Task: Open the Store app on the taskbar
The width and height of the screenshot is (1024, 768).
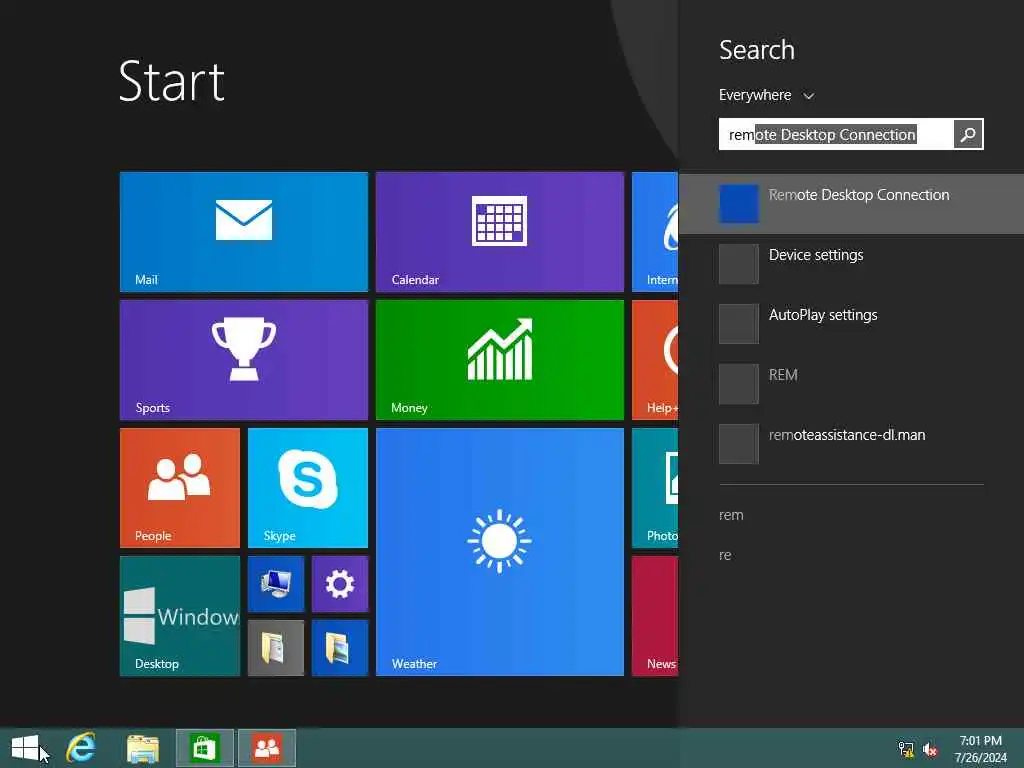Action: click(204, 748)
